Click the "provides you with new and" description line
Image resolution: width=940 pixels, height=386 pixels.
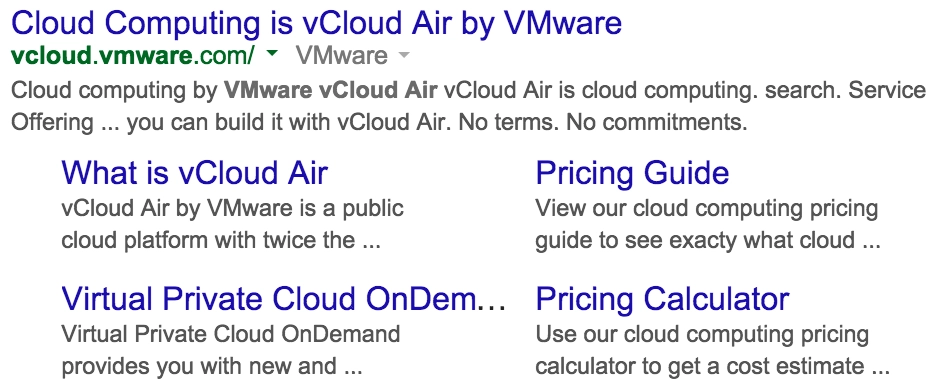(x=198, y=366)
